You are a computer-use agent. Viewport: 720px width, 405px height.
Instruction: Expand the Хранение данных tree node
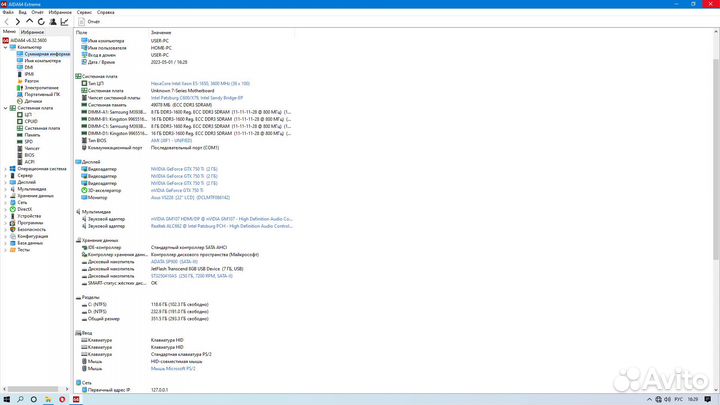[x=6, y=196]
